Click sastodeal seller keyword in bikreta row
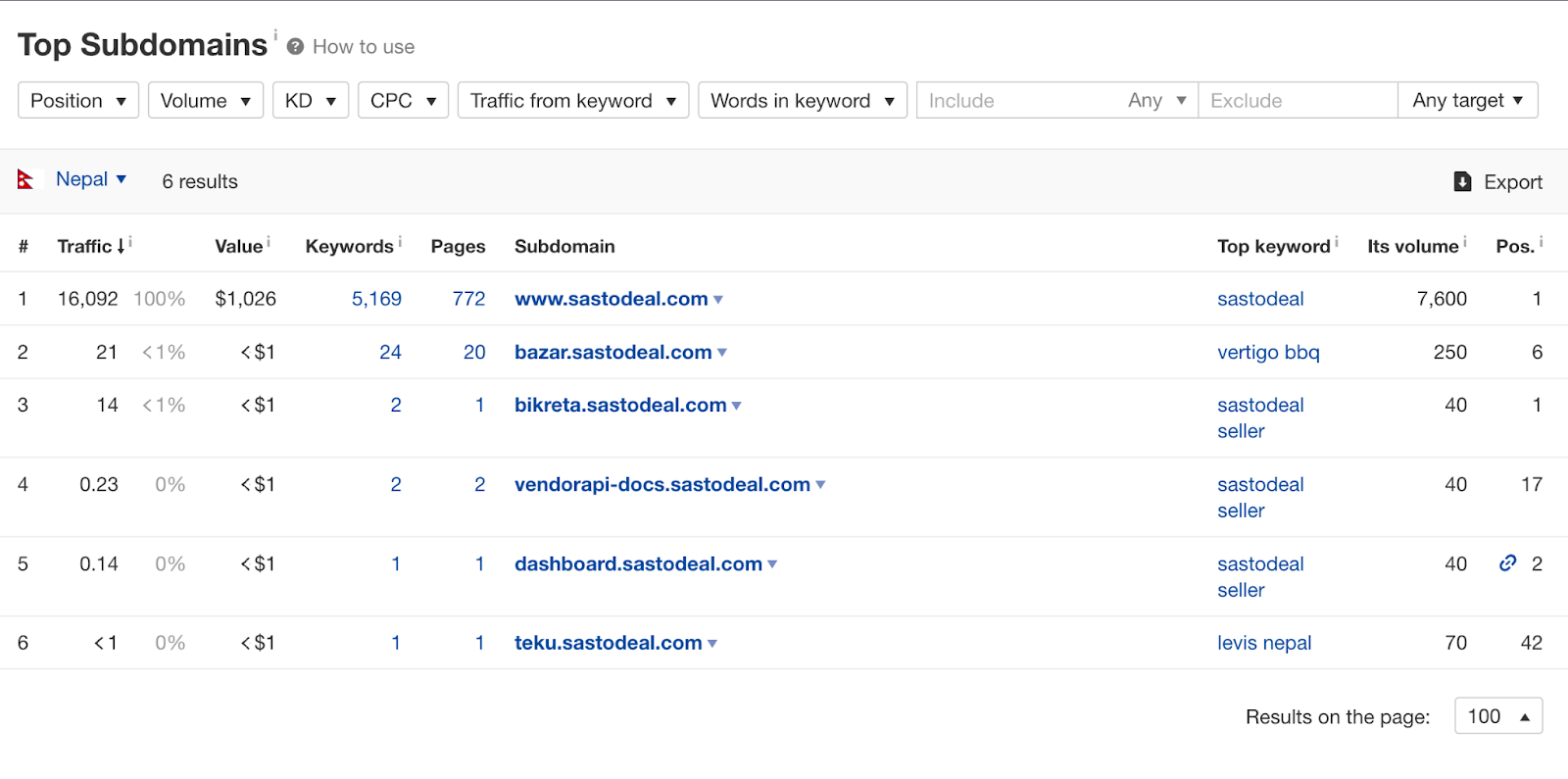This screenshot has height=779, width=1568. coord(1260,417)
